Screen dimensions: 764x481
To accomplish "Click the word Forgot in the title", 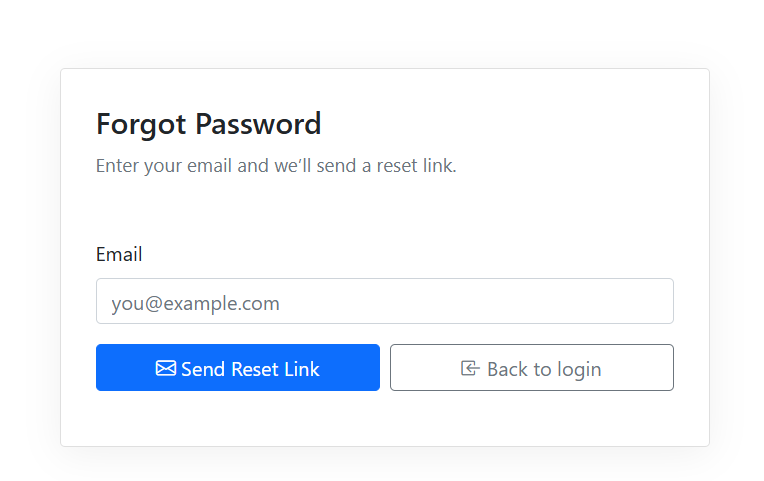I will coord(141,124).
